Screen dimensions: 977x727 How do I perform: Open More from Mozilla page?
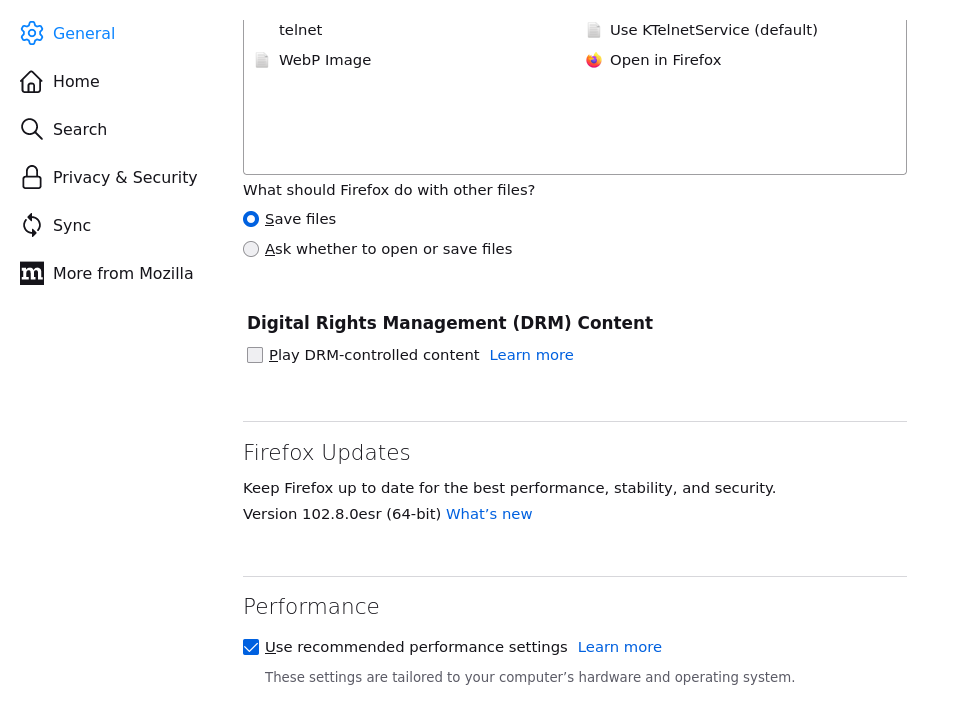[x=107, y=273]
